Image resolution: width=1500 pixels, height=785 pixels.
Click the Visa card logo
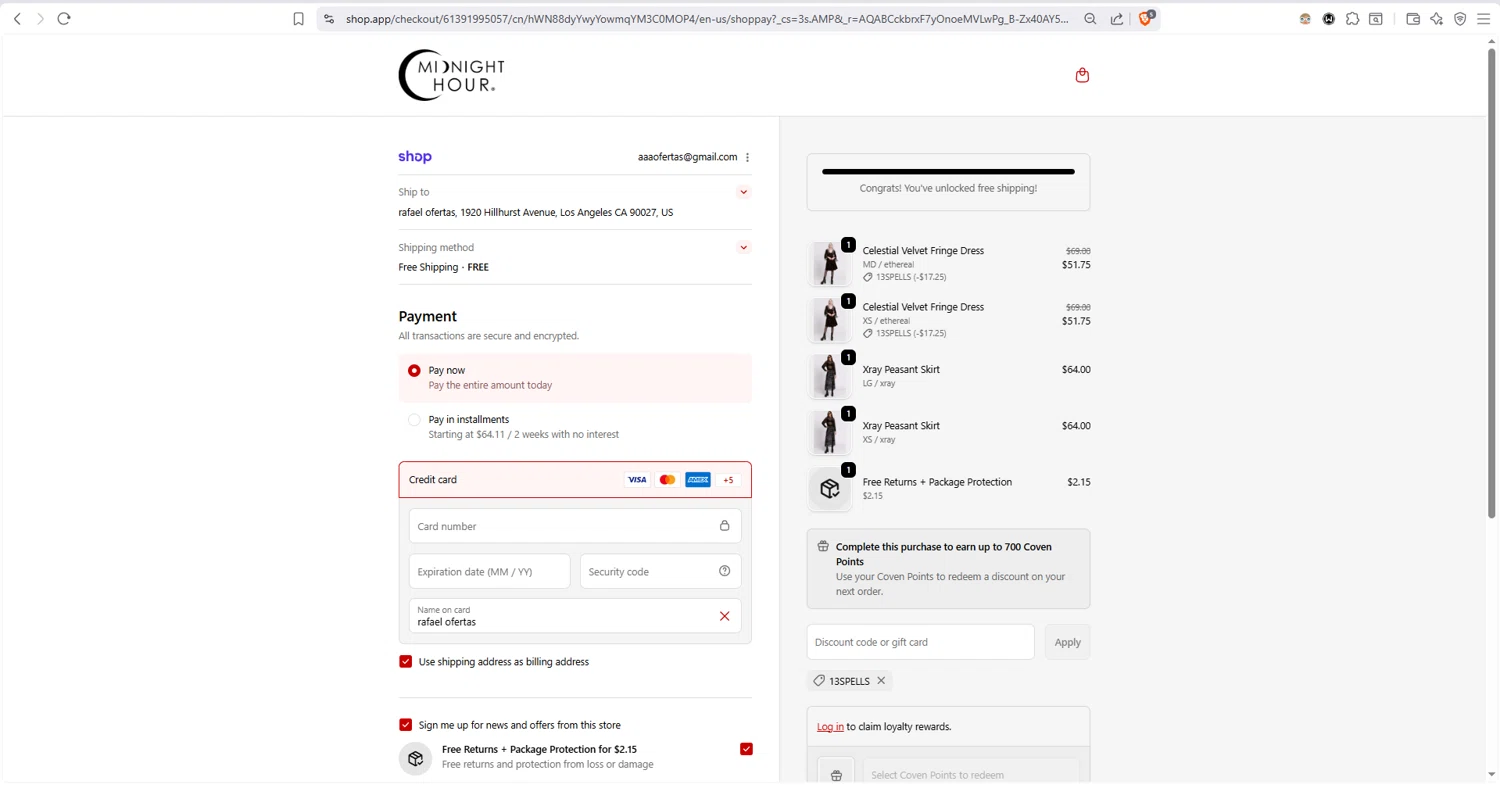(637, 480)
